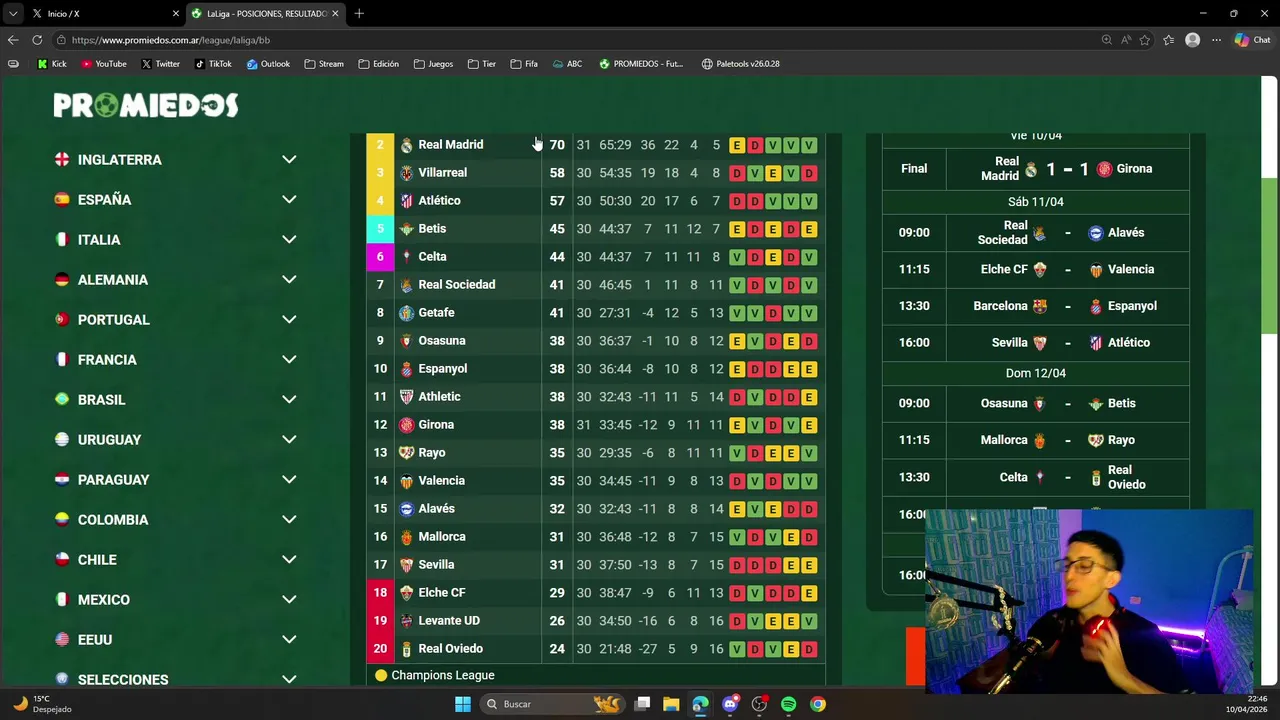Viewport: 1280px width, 720px height.
Task: Add this page to favorites star
Action: 1144,40
